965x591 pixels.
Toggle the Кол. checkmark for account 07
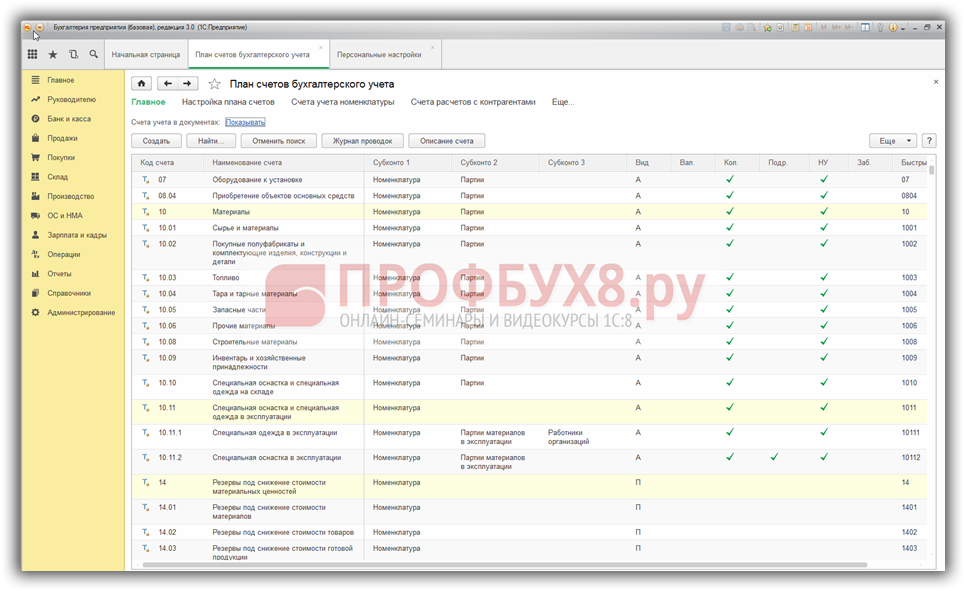(730, 180)
